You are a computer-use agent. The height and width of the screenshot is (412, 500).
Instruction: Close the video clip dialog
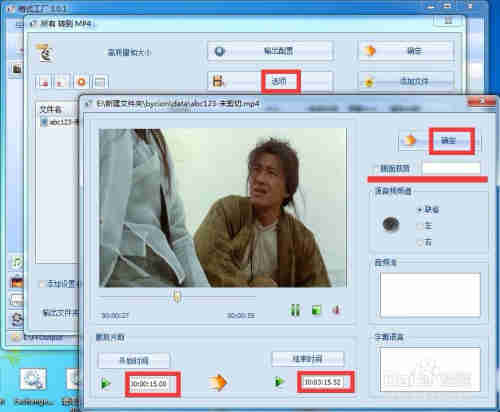pos(482,101)
